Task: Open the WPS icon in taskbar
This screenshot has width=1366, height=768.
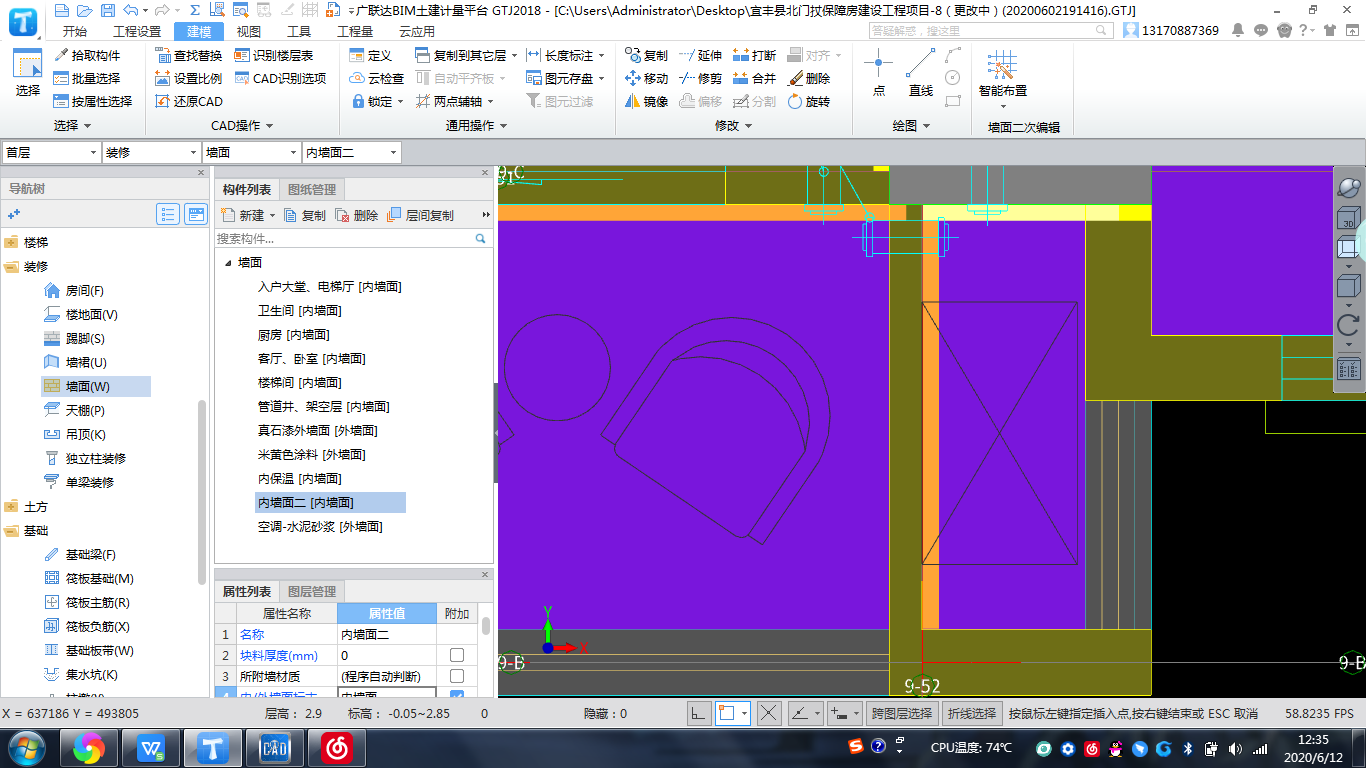Action: pos(151,748)
